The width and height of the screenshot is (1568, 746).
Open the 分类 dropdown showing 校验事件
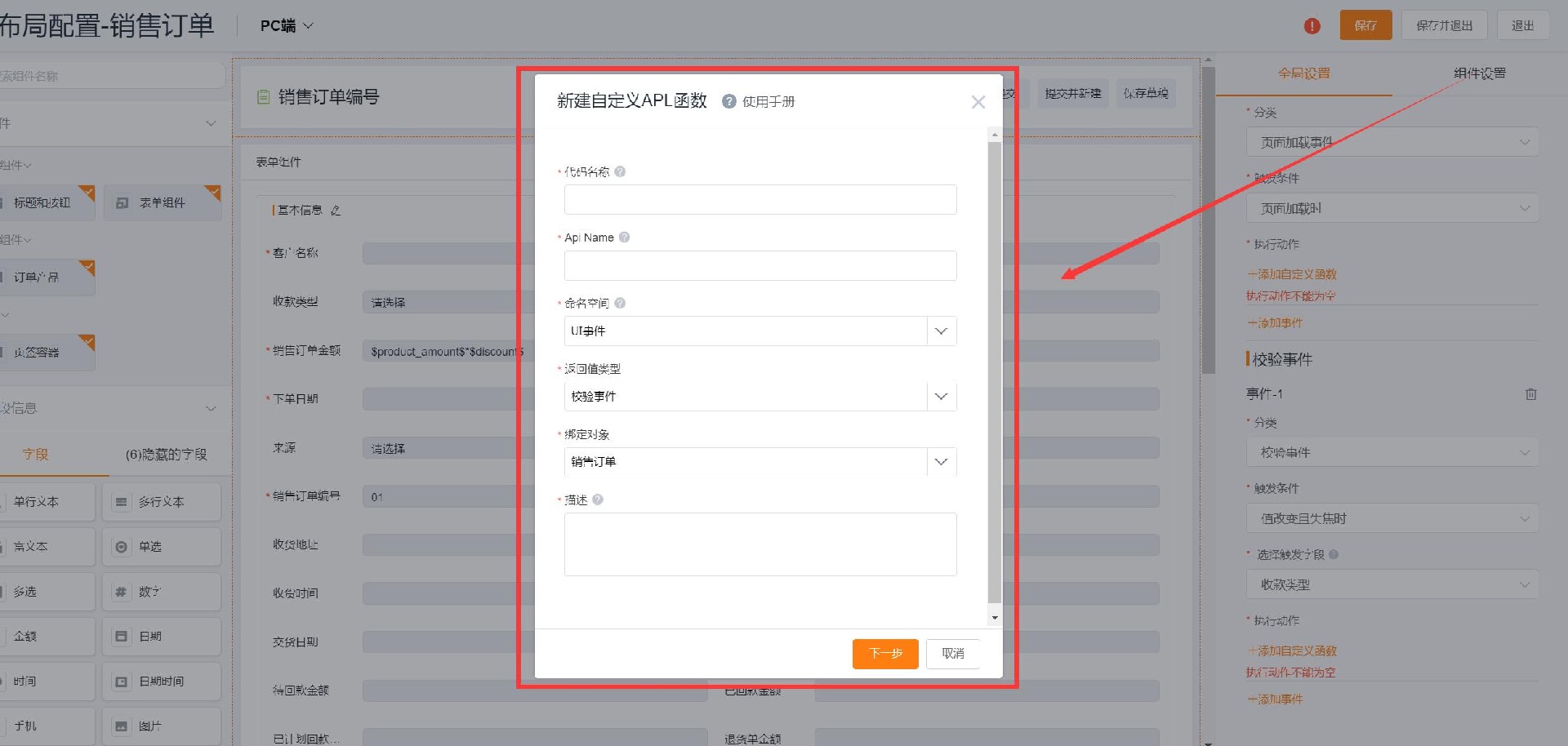(x=1393, y=452)
